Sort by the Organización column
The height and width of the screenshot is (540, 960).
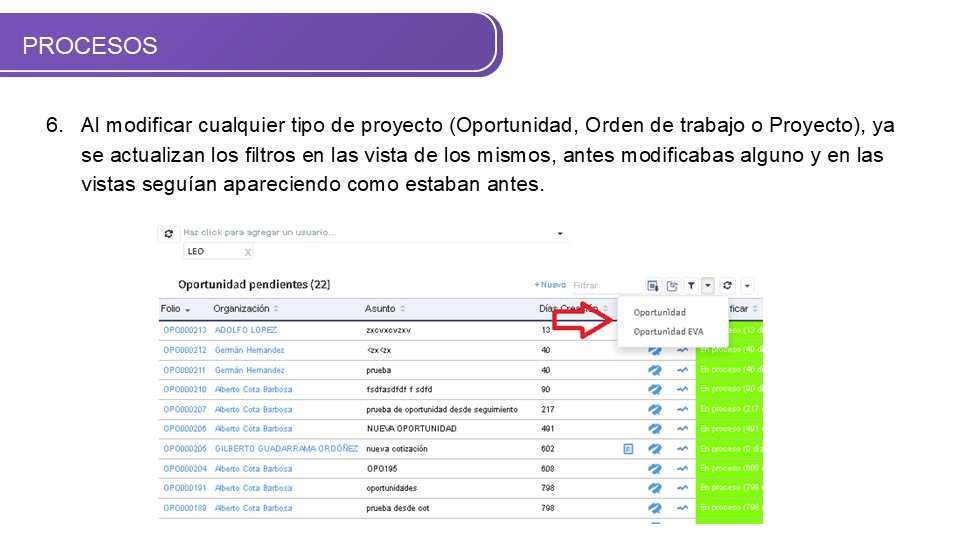246,309
